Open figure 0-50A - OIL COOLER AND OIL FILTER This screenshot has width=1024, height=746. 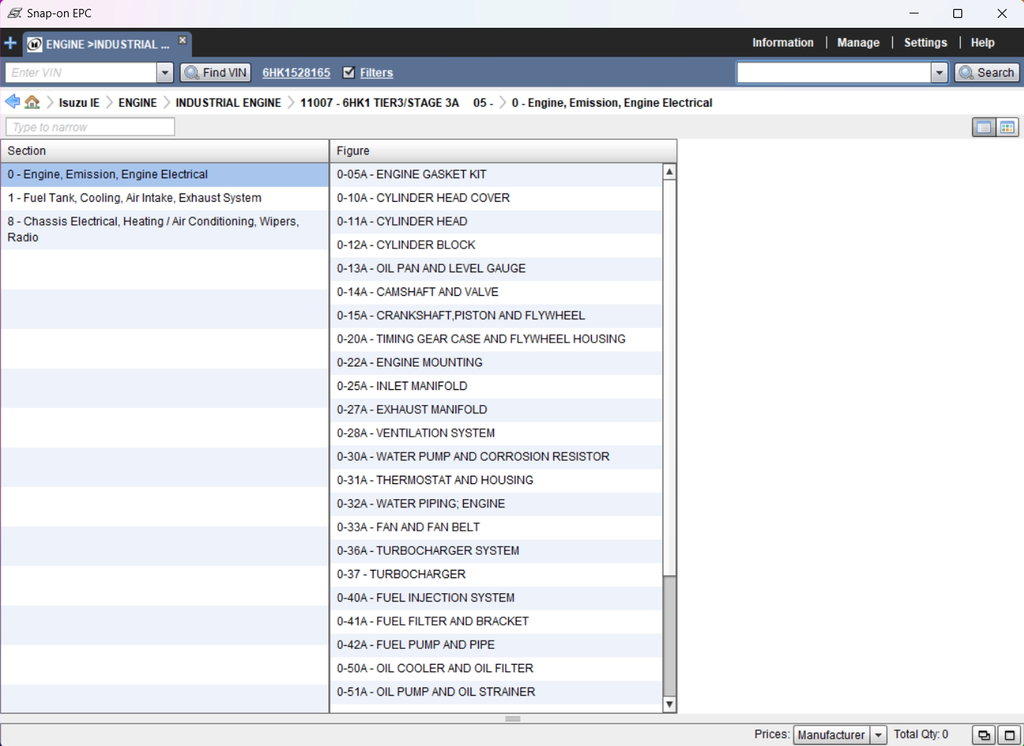tap(496, 668)
